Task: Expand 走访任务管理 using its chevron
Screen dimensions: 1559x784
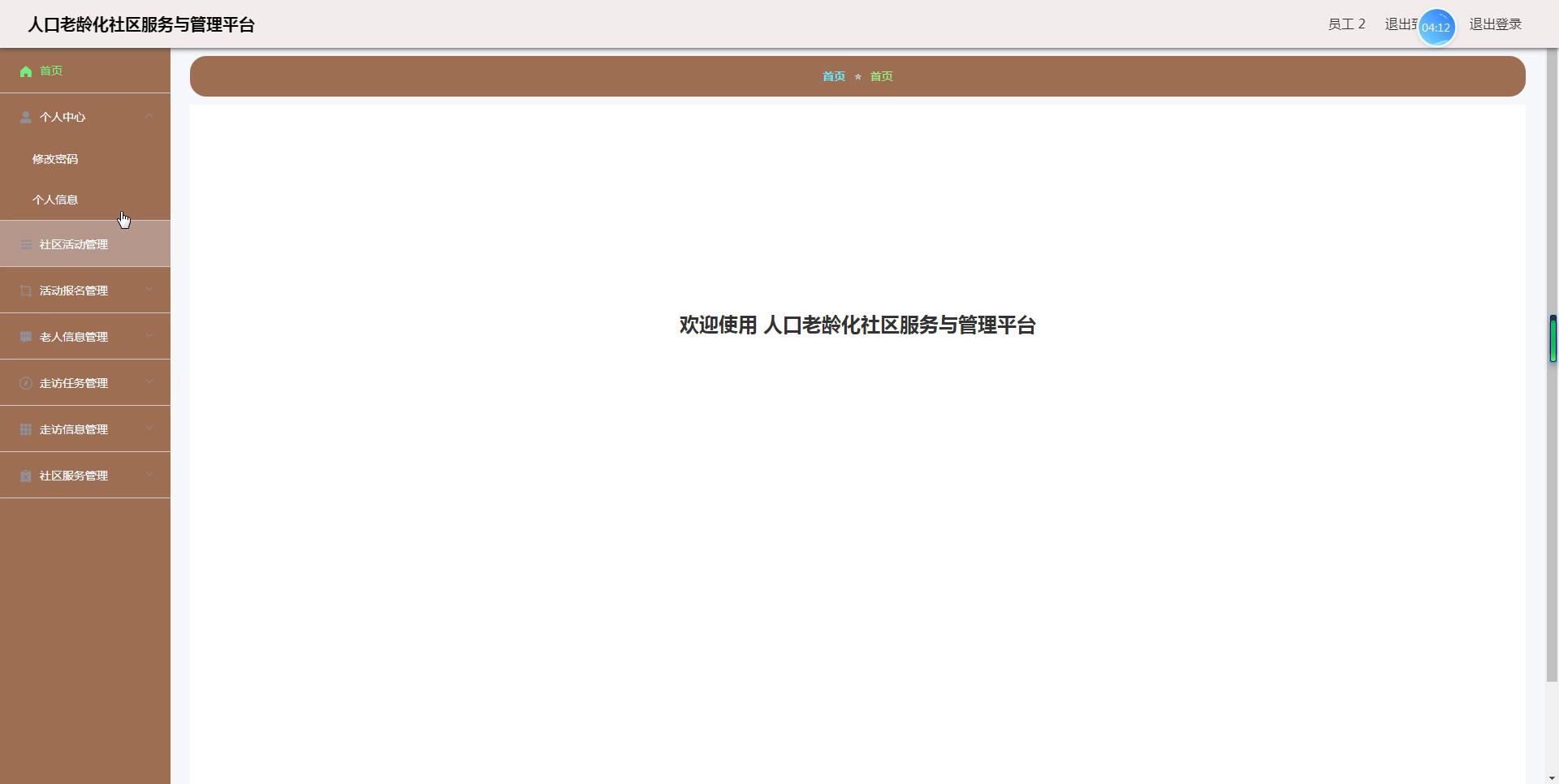Action: pyautogui.click(x=149, y=382)
